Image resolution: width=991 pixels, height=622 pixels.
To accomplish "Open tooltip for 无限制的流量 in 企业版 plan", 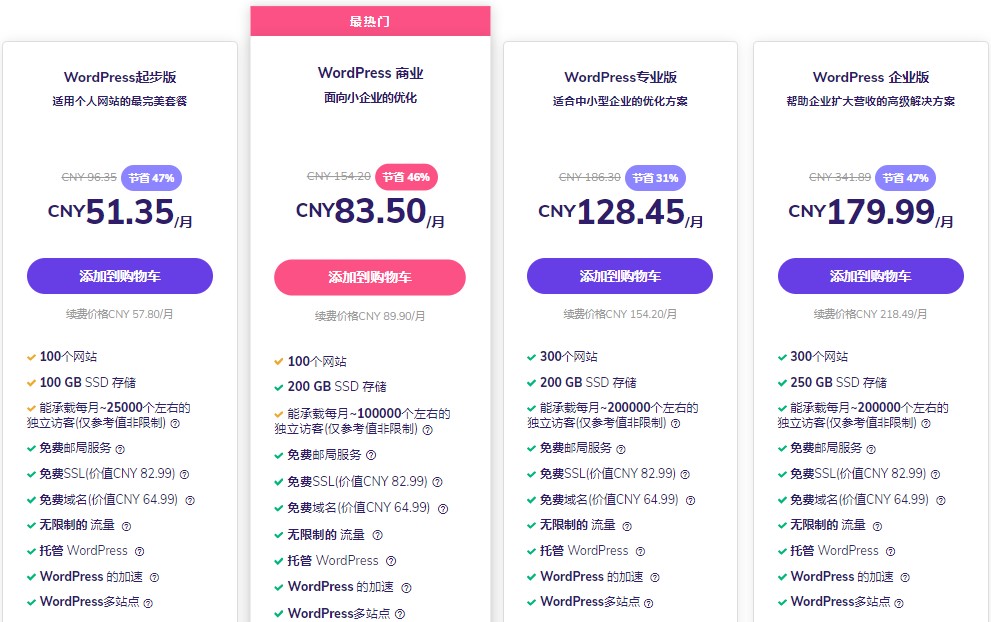I will tap(876, 525).
